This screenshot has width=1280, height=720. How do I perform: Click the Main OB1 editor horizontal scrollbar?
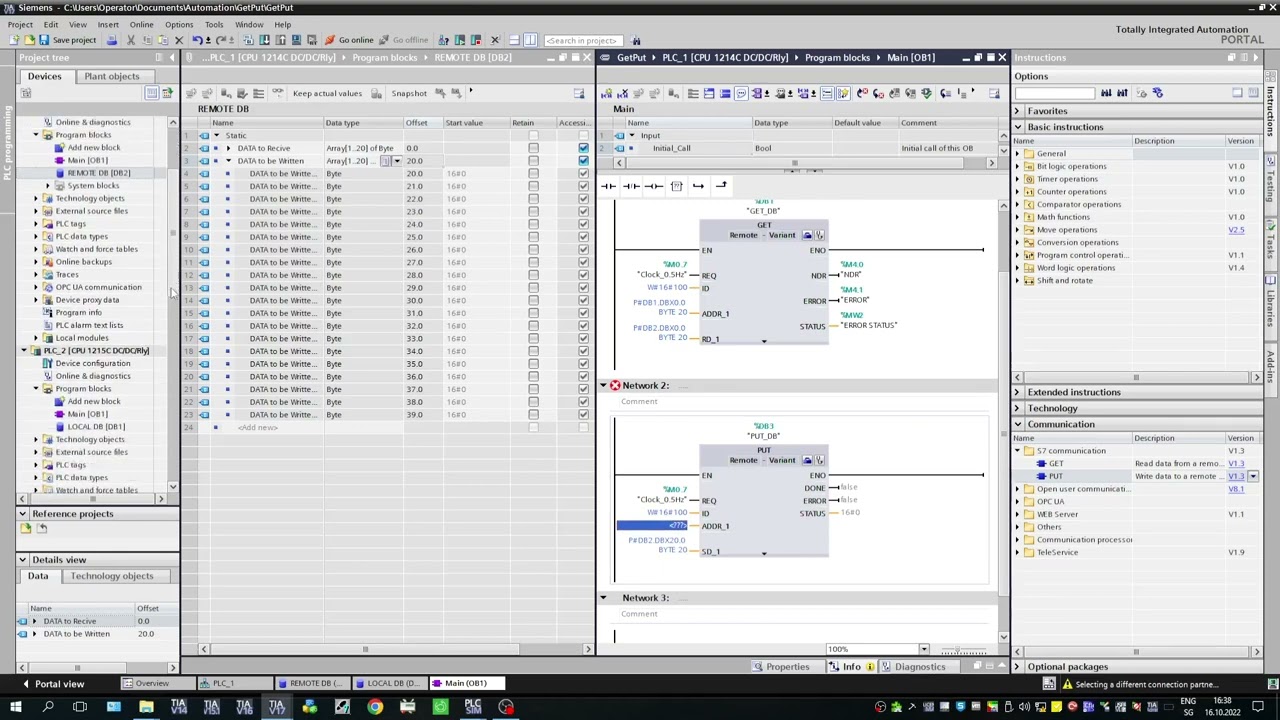click(795, 163)
